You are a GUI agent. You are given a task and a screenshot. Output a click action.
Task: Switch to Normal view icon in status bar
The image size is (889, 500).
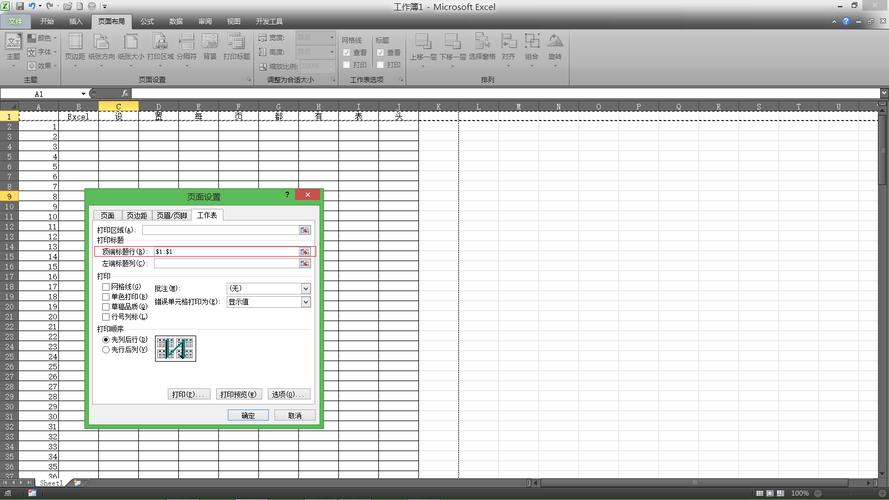point(760,493)
